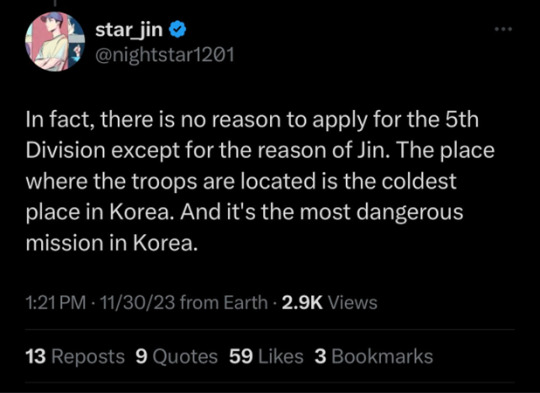Screen dimensions: 540x393
Task: View the 2.9K Views analytics
Action: click(330, 303)
